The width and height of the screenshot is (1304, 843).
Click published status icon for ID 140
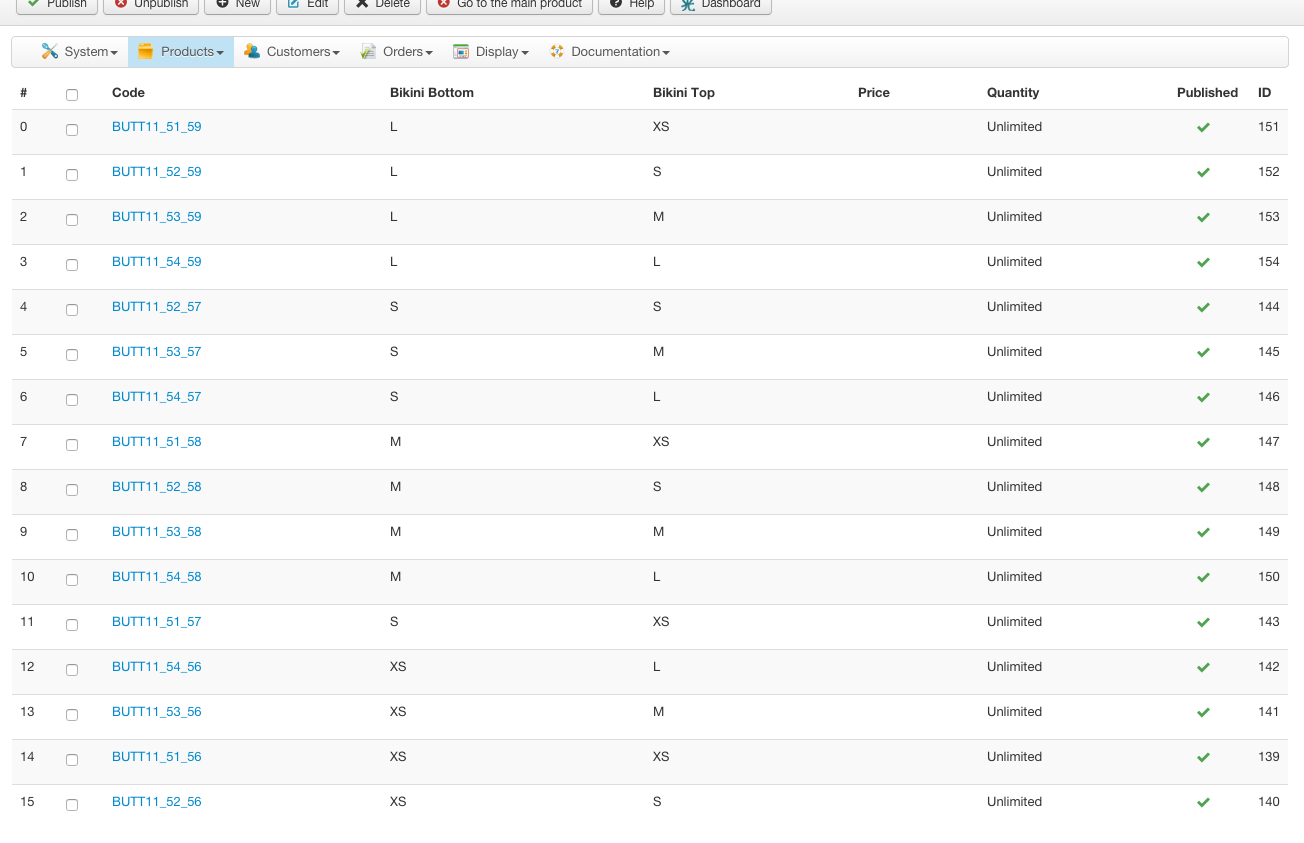point(1203,803)
